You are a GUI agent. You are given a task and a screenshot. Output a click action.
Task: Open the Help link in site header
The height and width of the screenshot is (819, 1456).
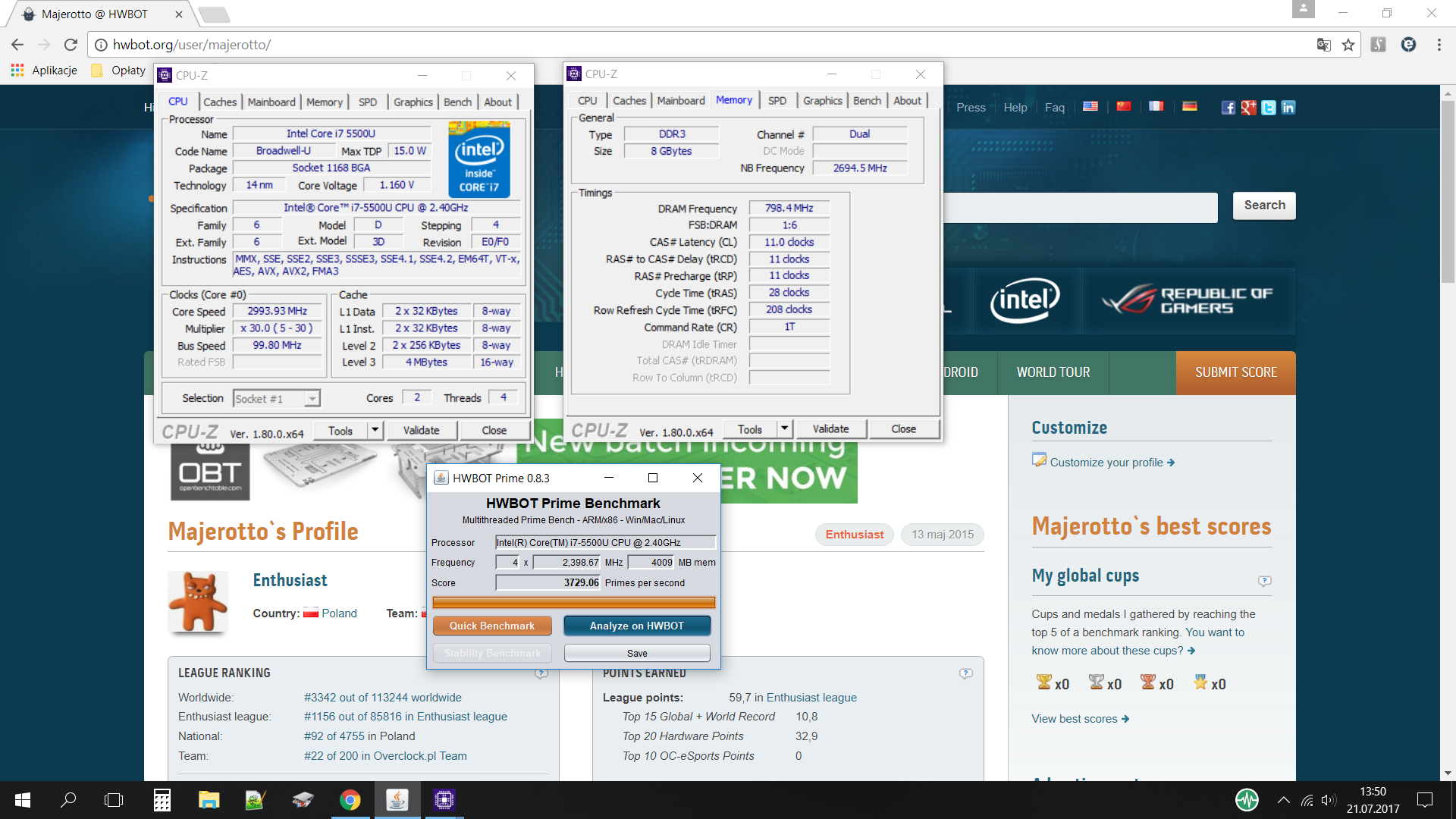pyautogui.click(x=1015, y=108)
